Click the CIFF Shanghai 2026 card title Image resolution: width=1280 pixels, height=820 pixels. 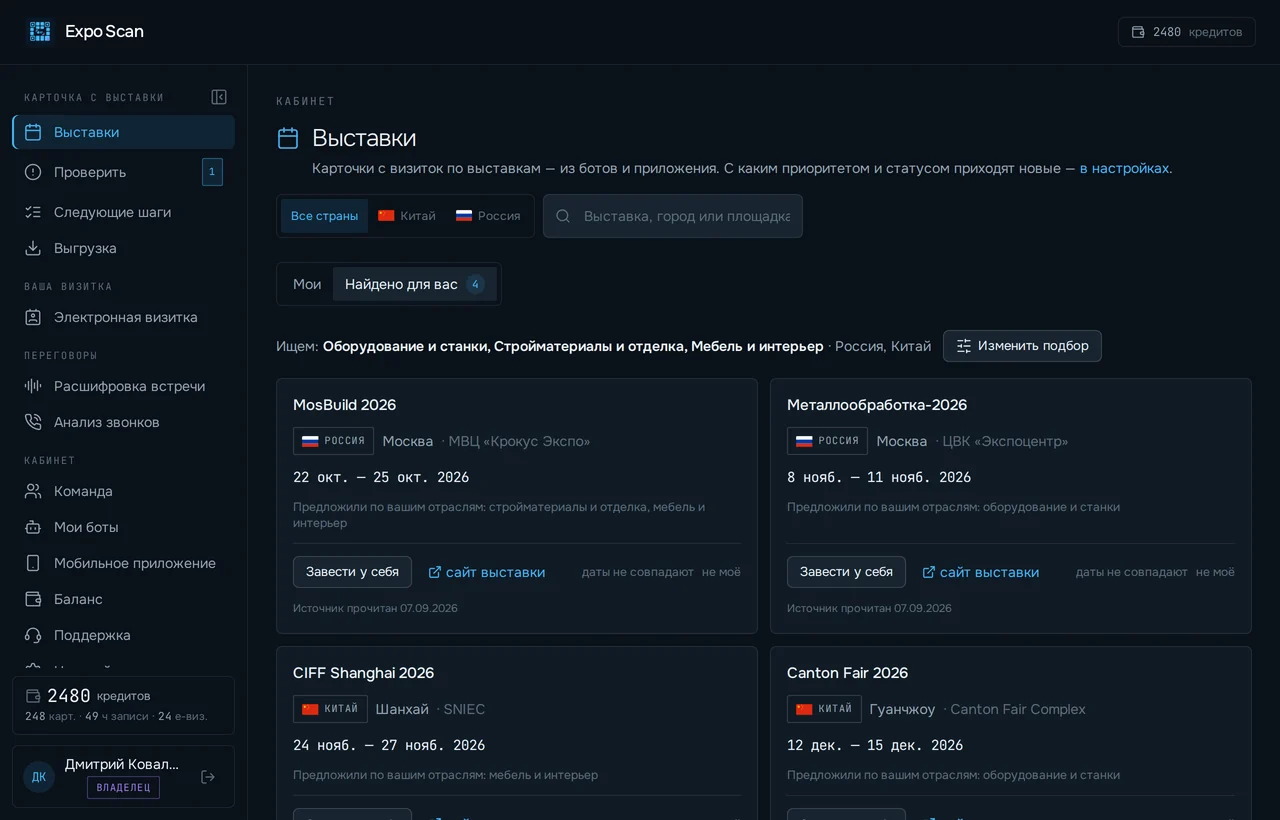[x=363, y=673]
